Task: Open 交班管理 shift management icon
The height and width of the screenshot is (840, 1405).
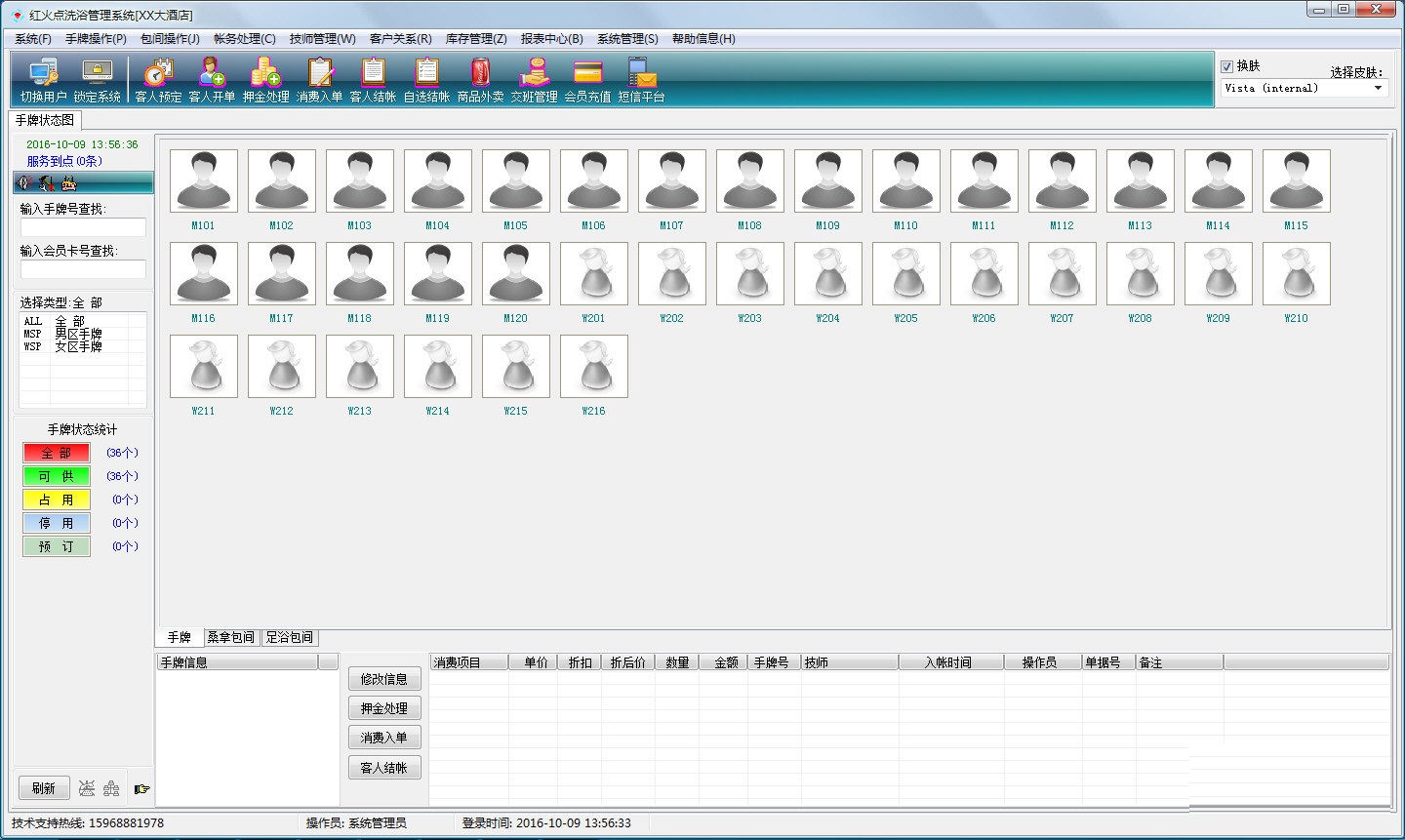Action: click(x=534, y=79)
